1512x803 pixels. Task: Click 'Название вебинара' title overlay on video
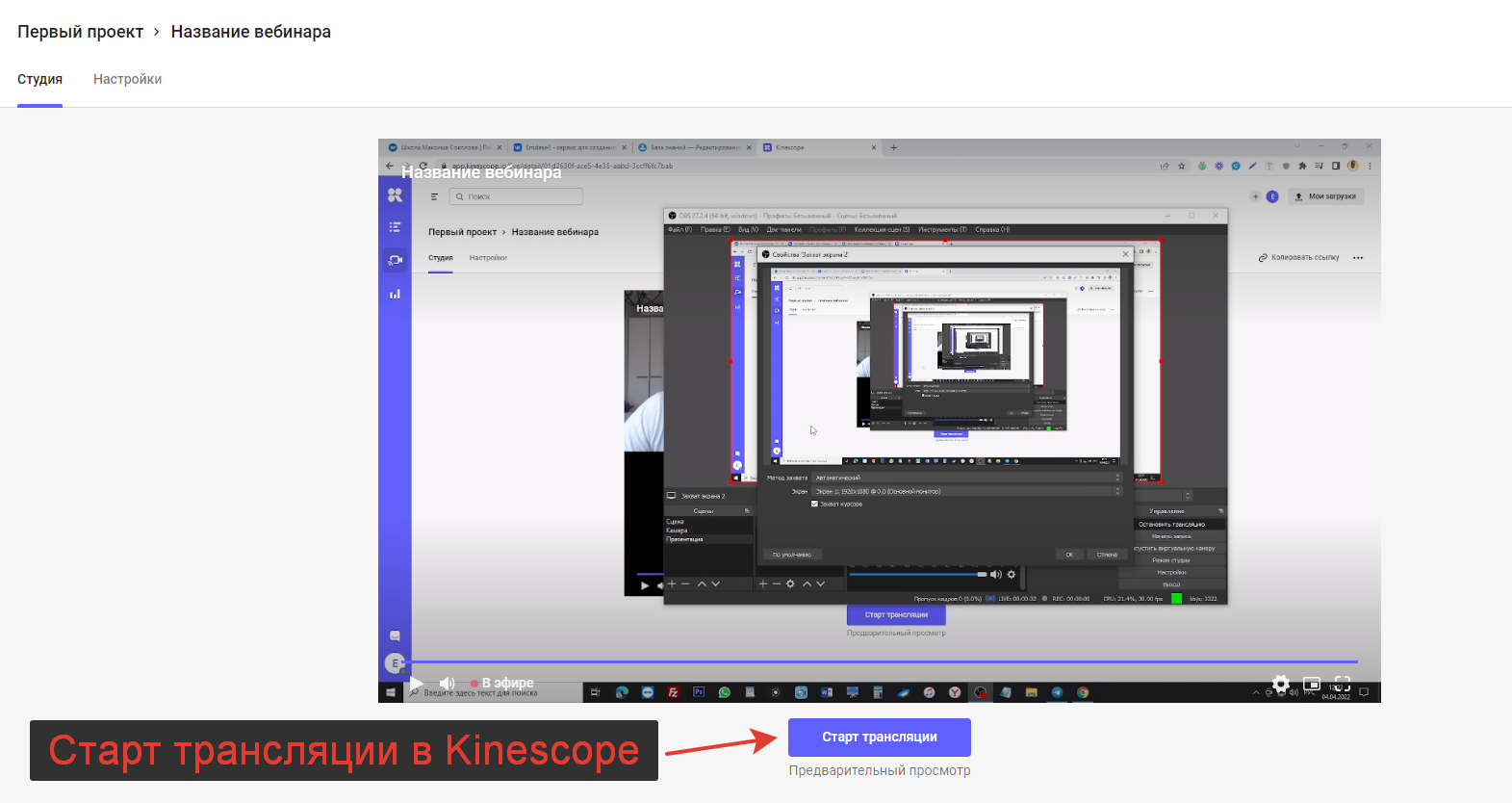pos(481,172)
